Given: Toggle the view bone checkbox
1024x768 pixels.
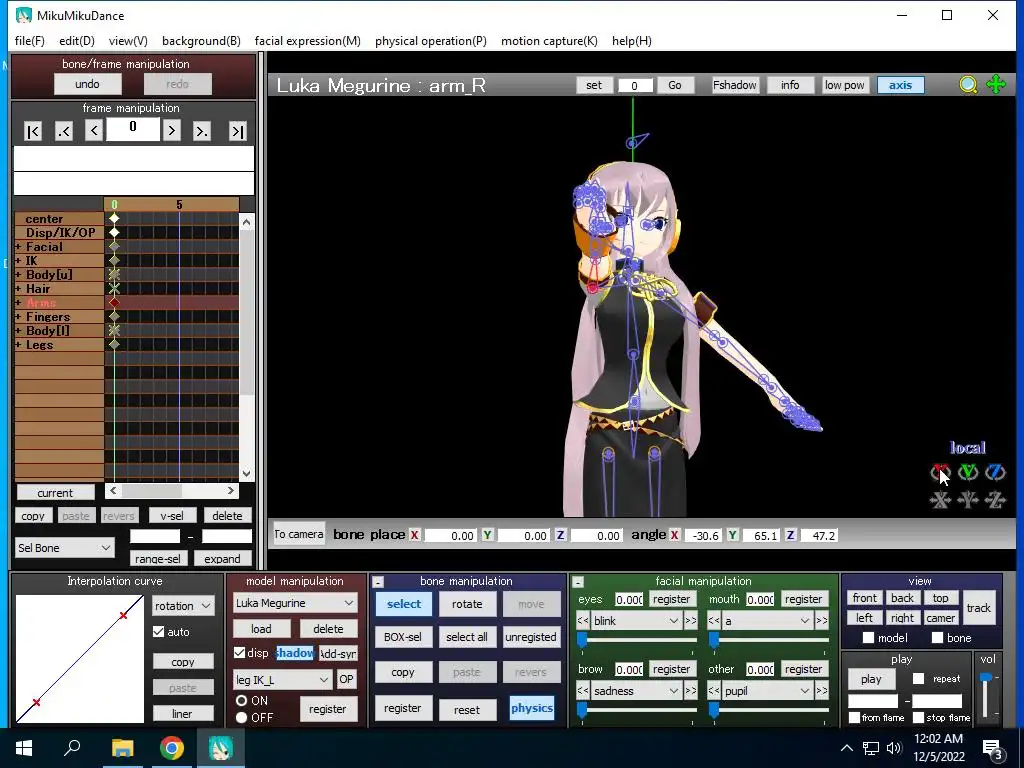Looking at the screenshot, I should [x=937, y=637].
